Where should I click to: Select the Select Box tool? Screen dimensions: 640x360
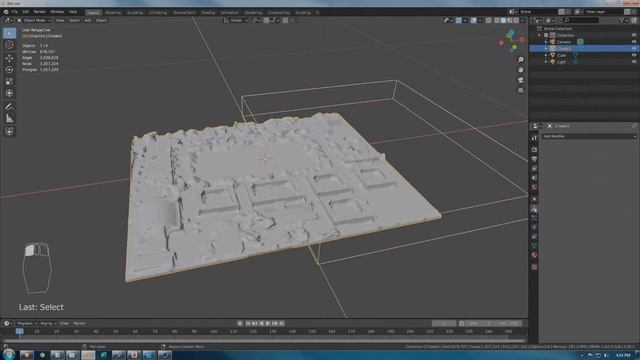point(9,33)
